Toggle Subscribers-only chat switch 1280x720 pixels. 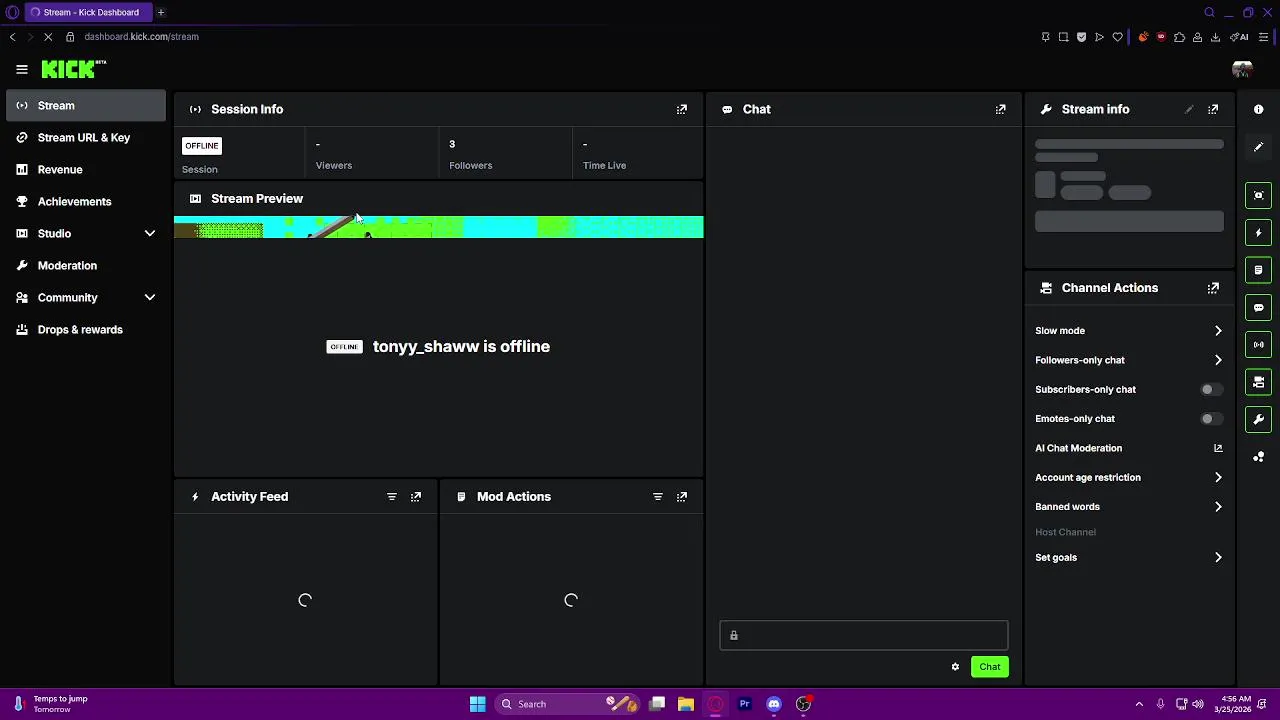click(1210, 389)
